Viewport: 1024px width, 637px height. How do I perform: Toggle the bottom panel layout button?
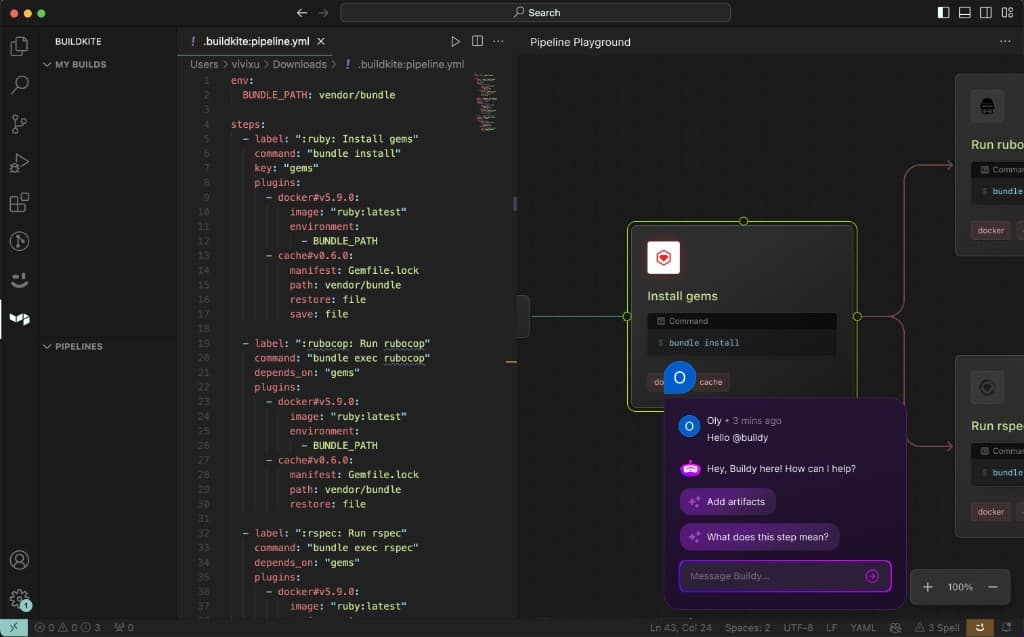click(965, 13)
